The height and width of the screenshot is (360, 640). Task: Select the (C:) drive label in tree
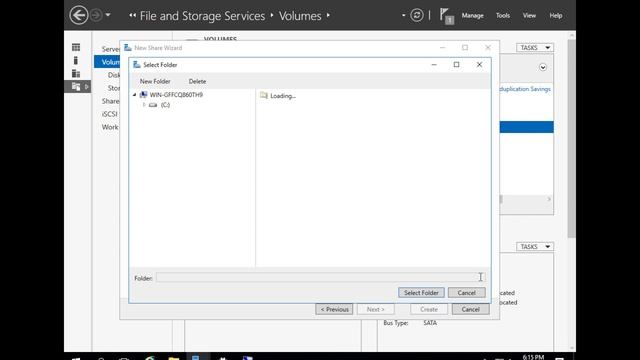coord(165,105)
